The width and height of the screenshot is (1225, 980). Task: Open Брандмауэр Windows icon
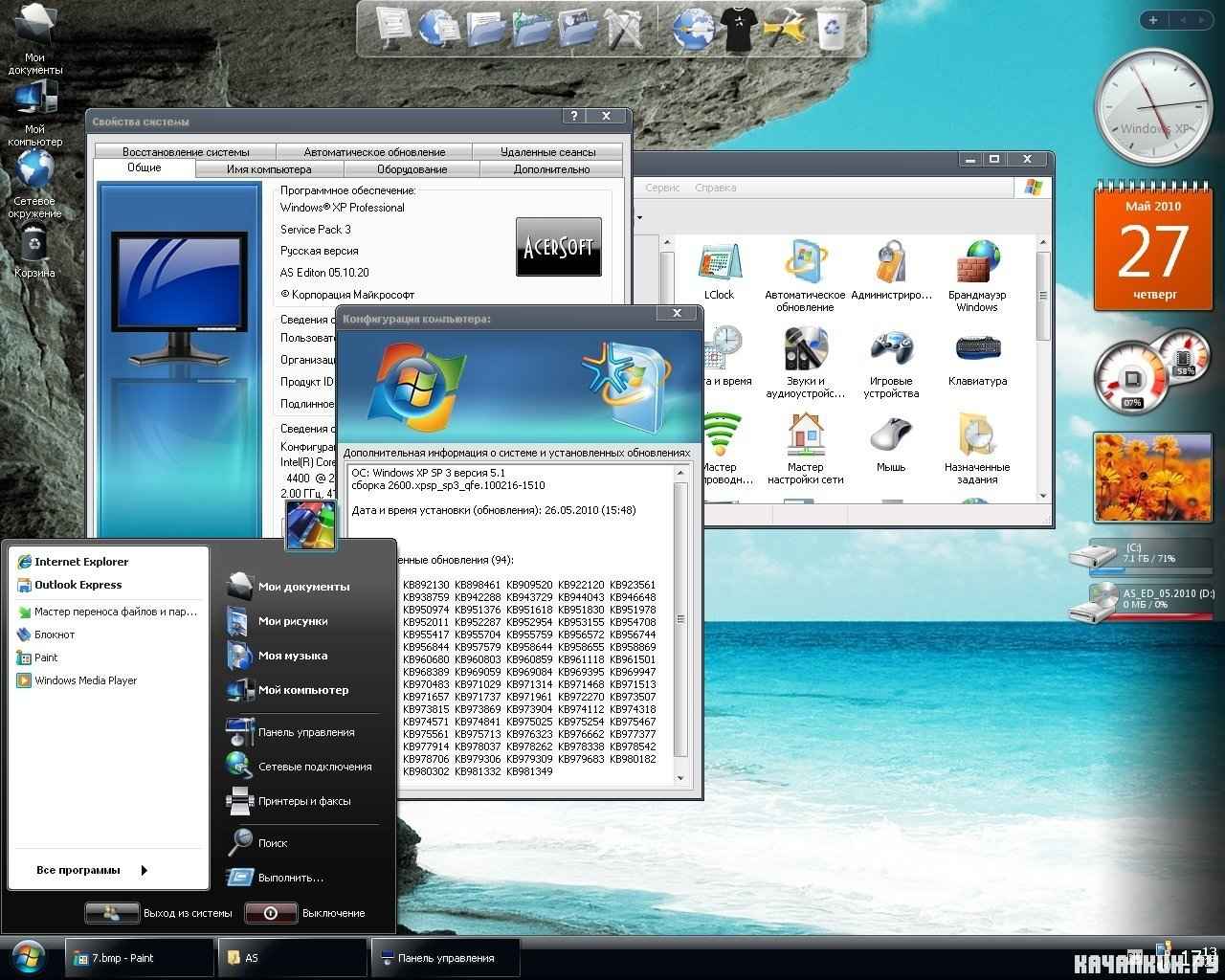977,276
